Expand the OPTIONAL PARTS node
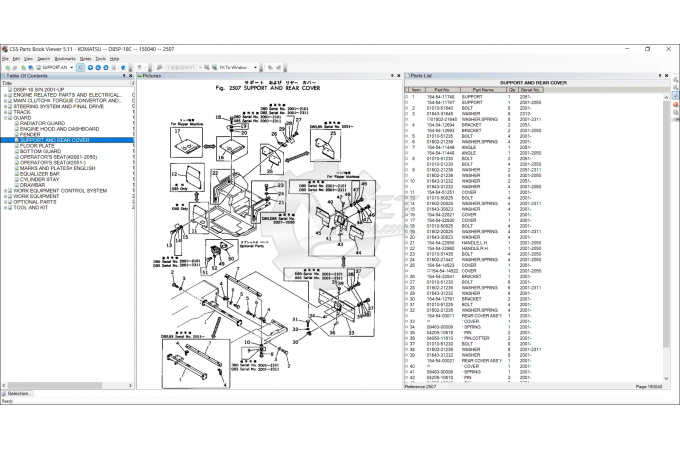 point(5,202)
